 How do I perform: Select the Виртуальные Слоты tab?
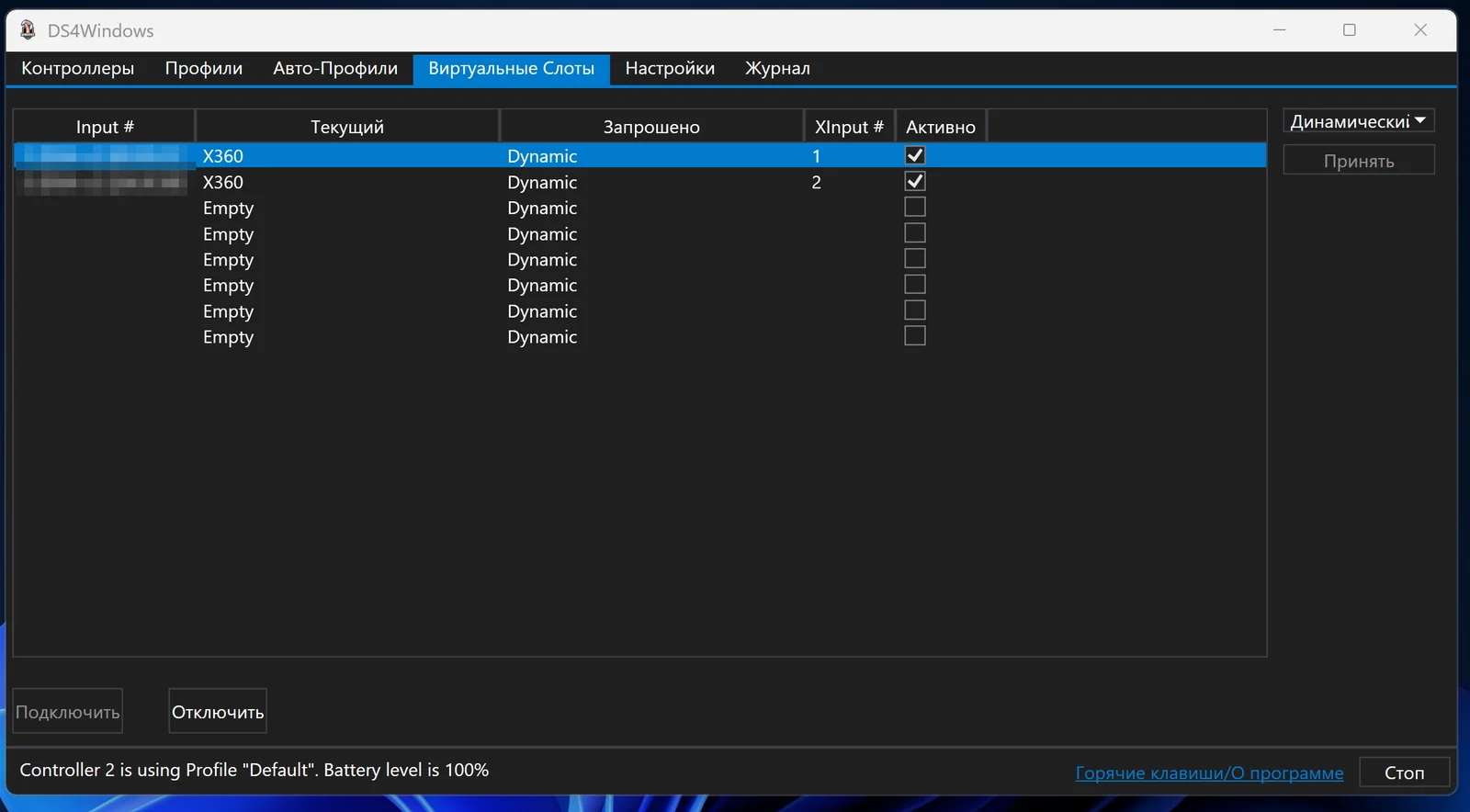(512, 68)
